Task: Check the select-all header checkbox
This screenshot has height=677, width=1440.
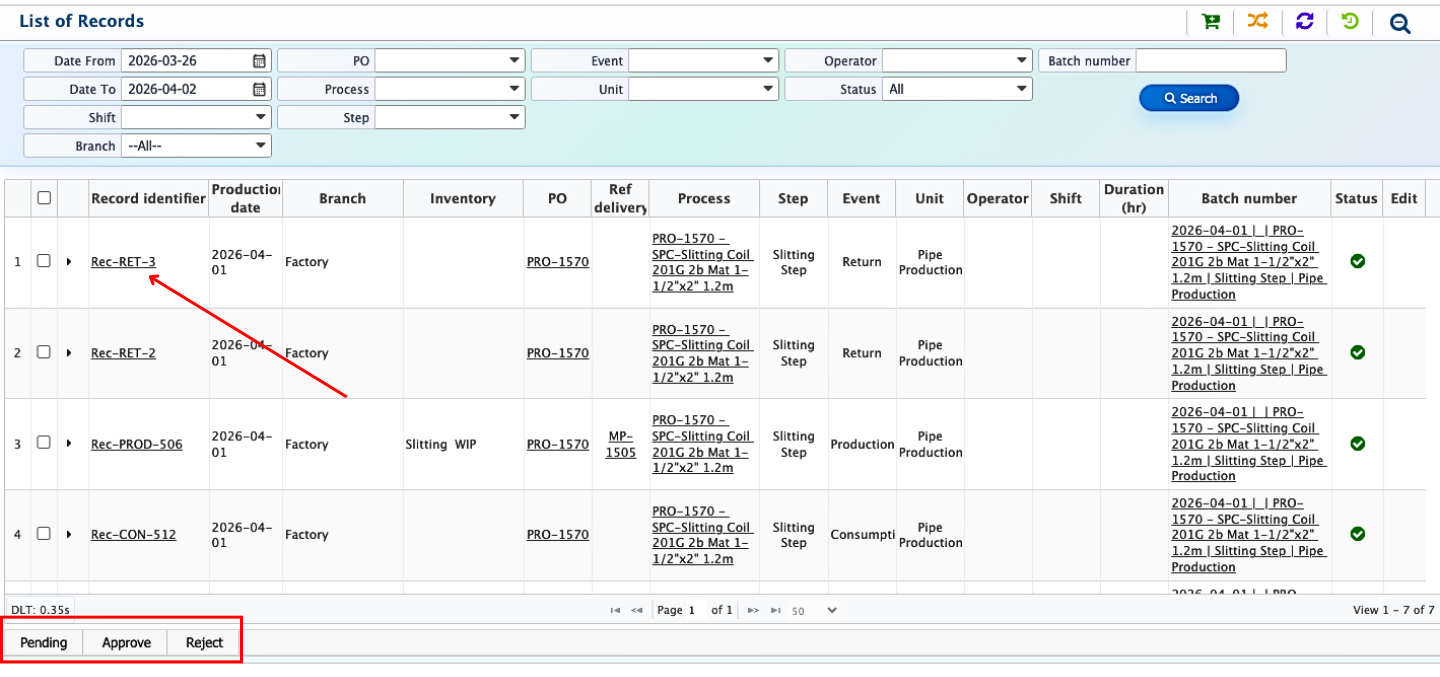Action: coord(44,198)
